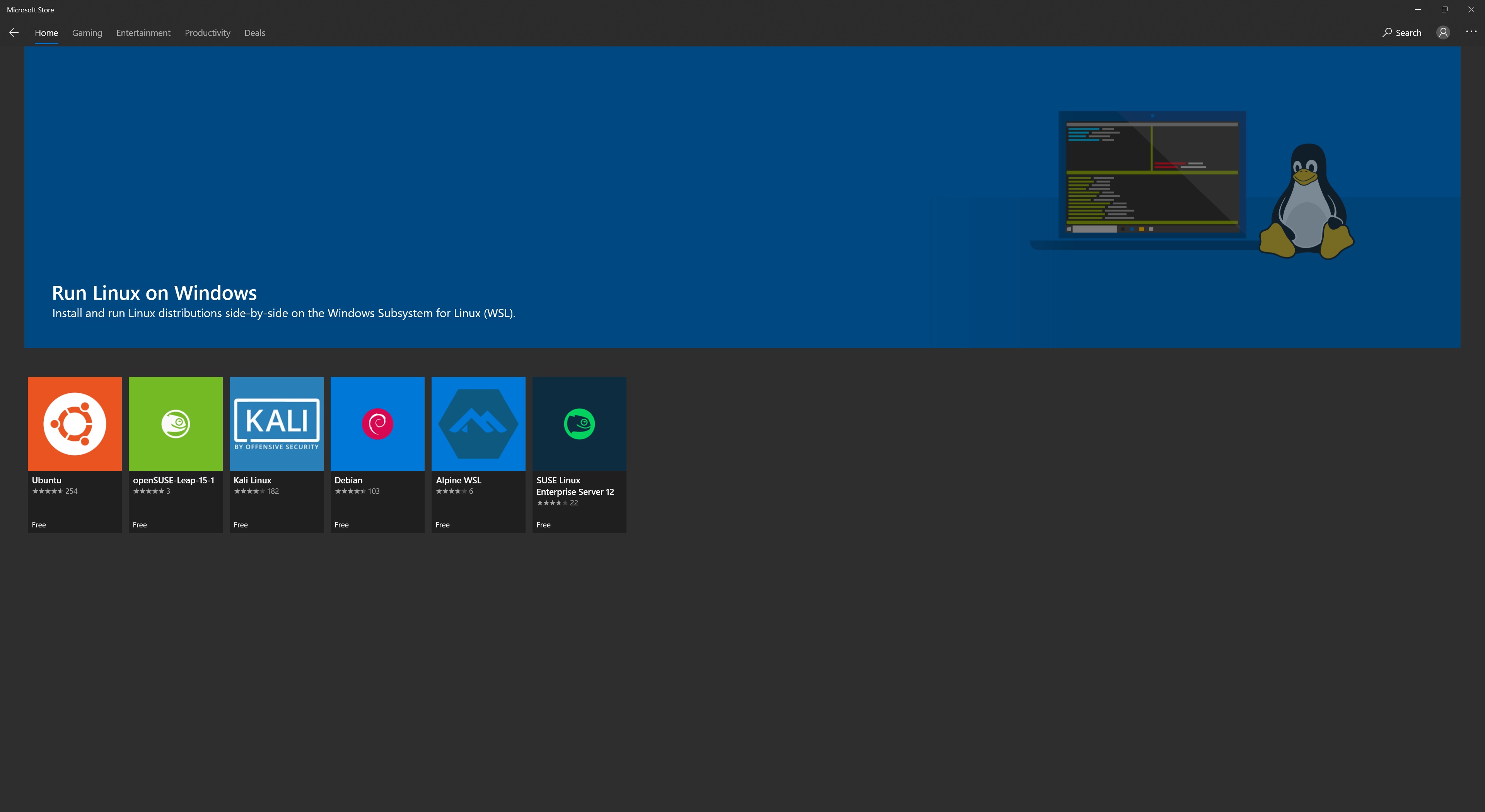The width and height of the screenshot is (1485, 812).
Task: Close the Microsoft Store window
Action: click(1471, 9)
